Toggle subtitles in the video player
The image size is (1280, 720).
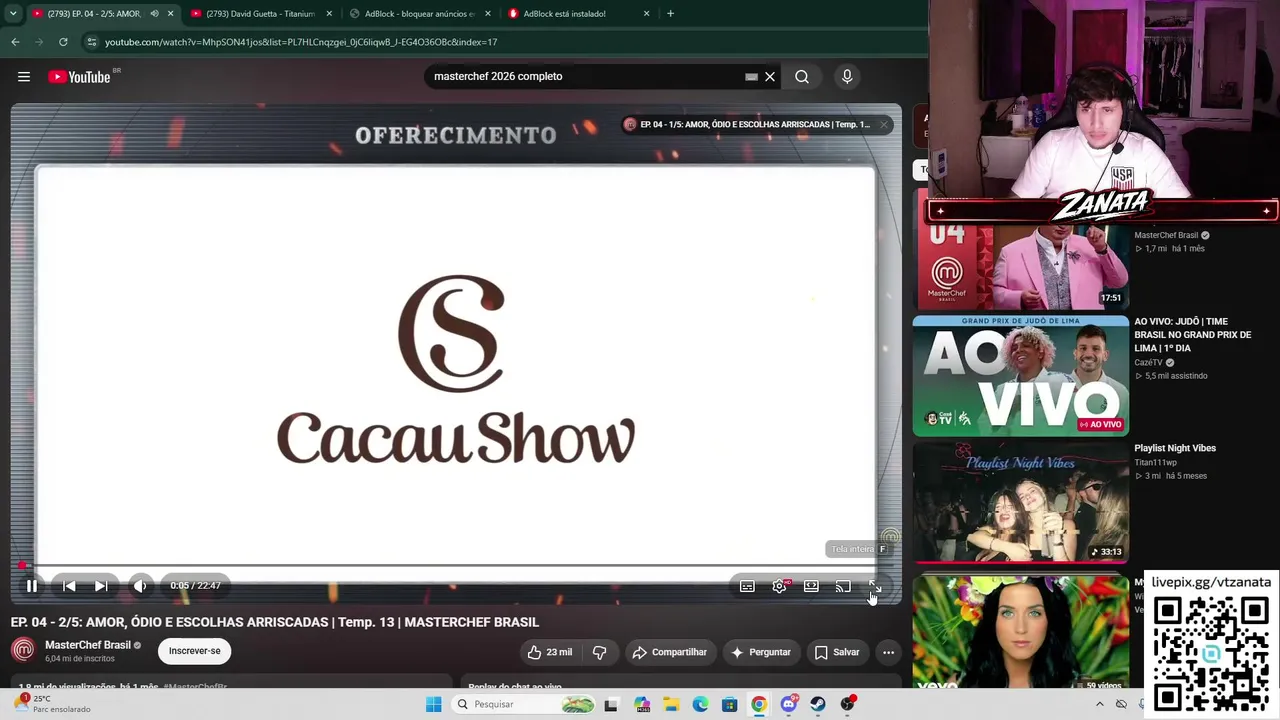pyautogui.click(x=747, y=586)
